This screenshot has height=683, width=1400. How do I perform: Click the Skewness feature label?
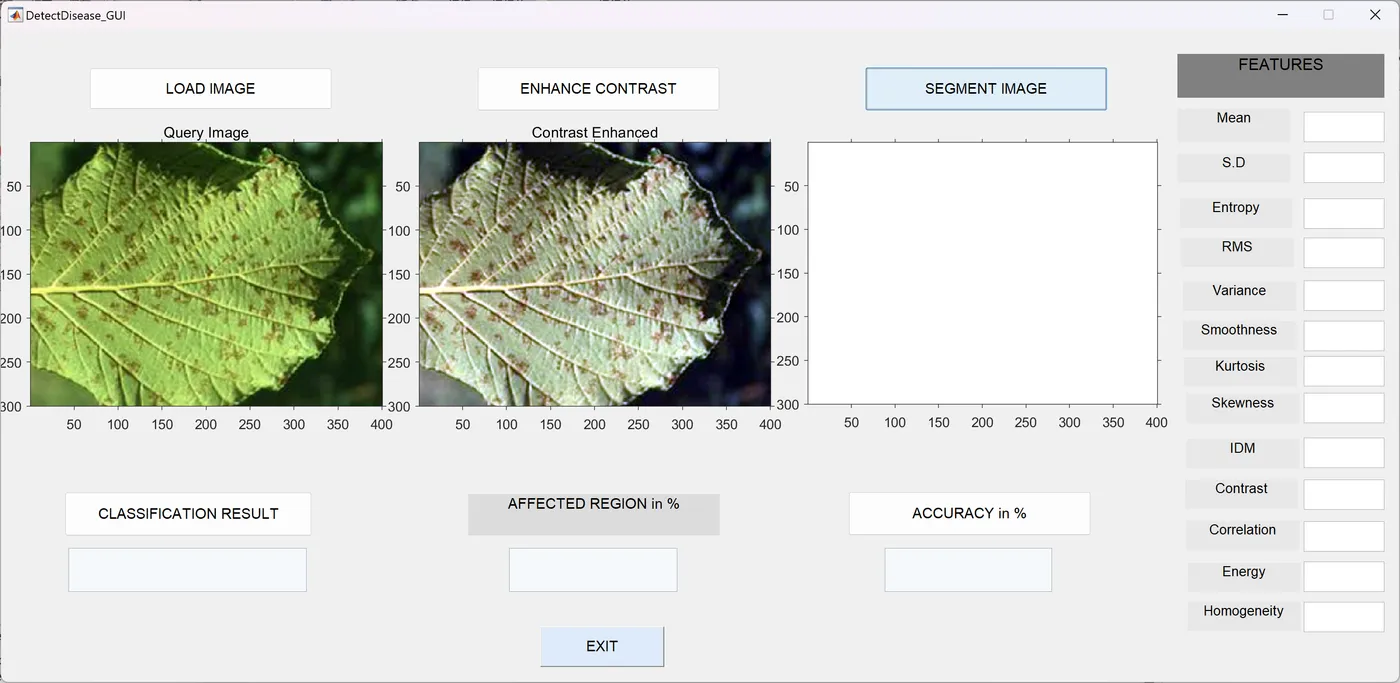[1242, 408]
